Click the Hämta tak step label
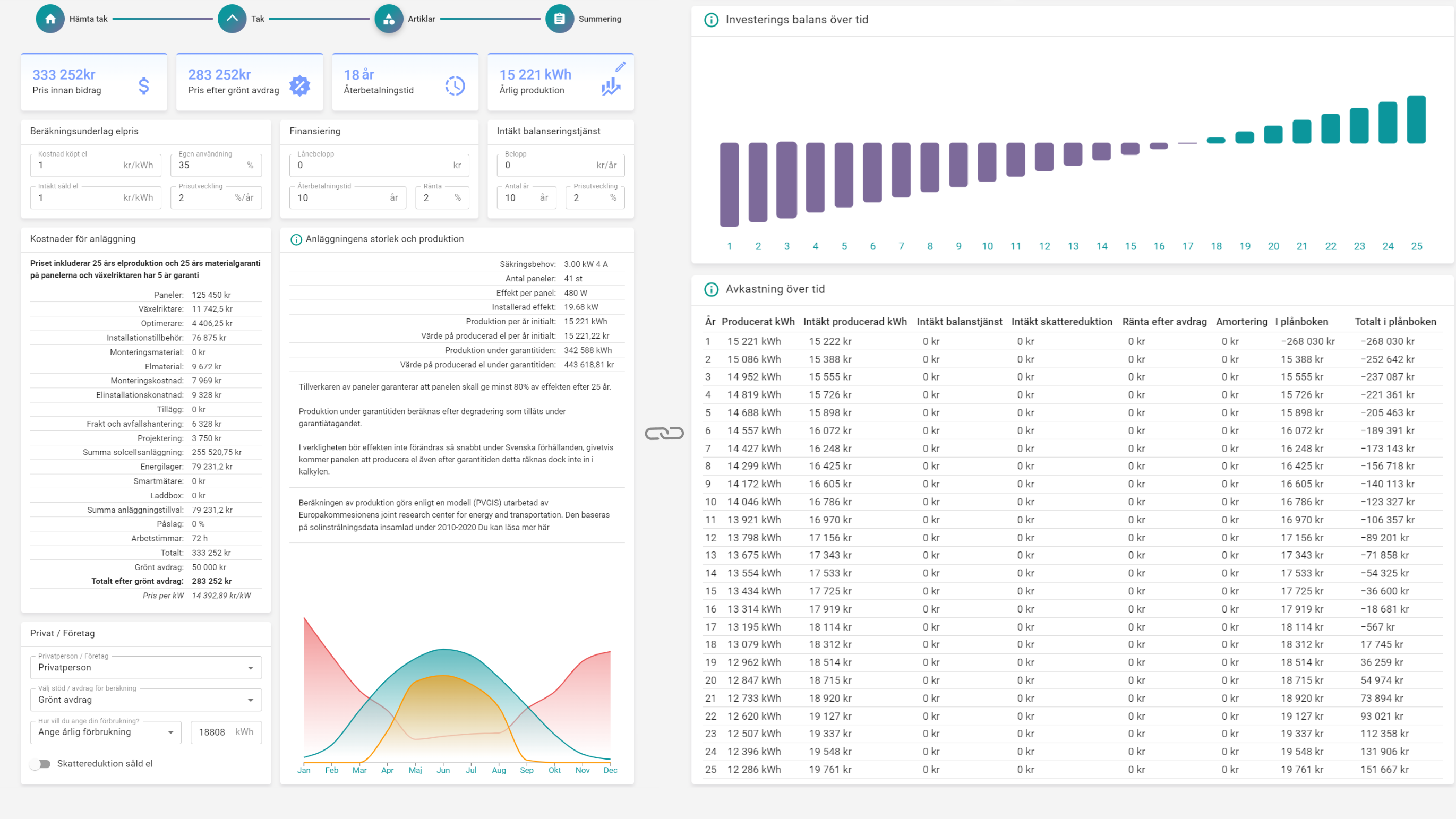 [x=88, y=19]
